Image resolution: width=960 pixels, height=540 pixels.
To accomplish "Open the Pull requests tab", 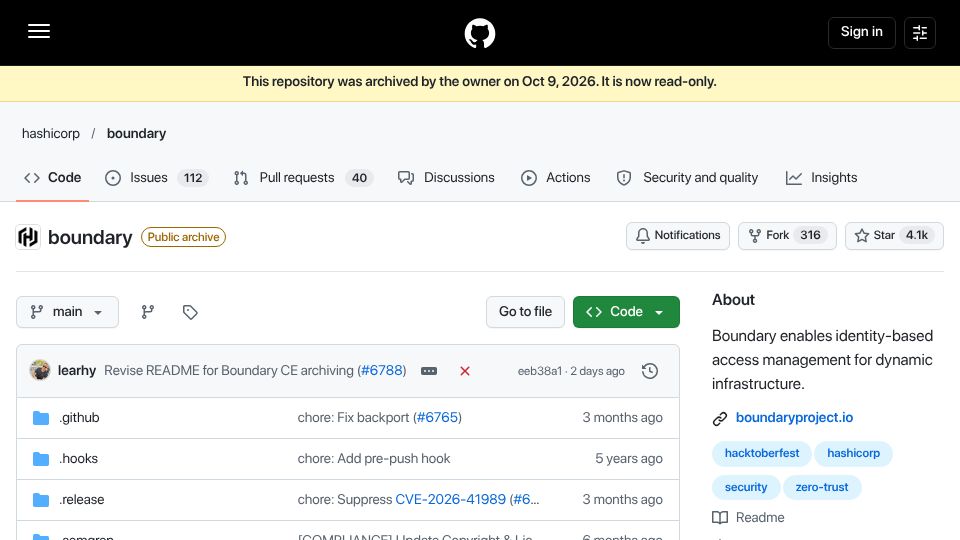I will click(303, 178).
